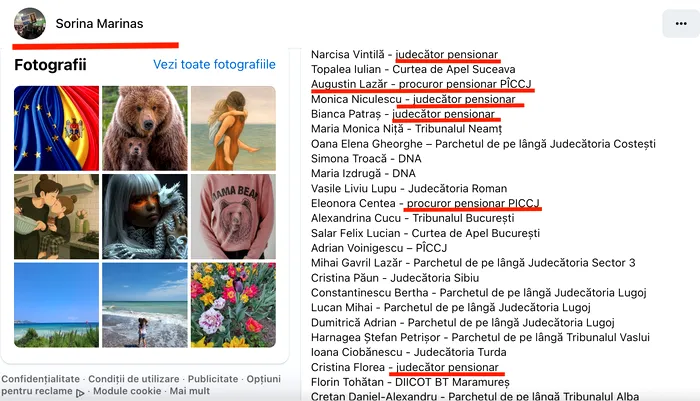Open the EU and Moldova flag photo

point(56,128)
